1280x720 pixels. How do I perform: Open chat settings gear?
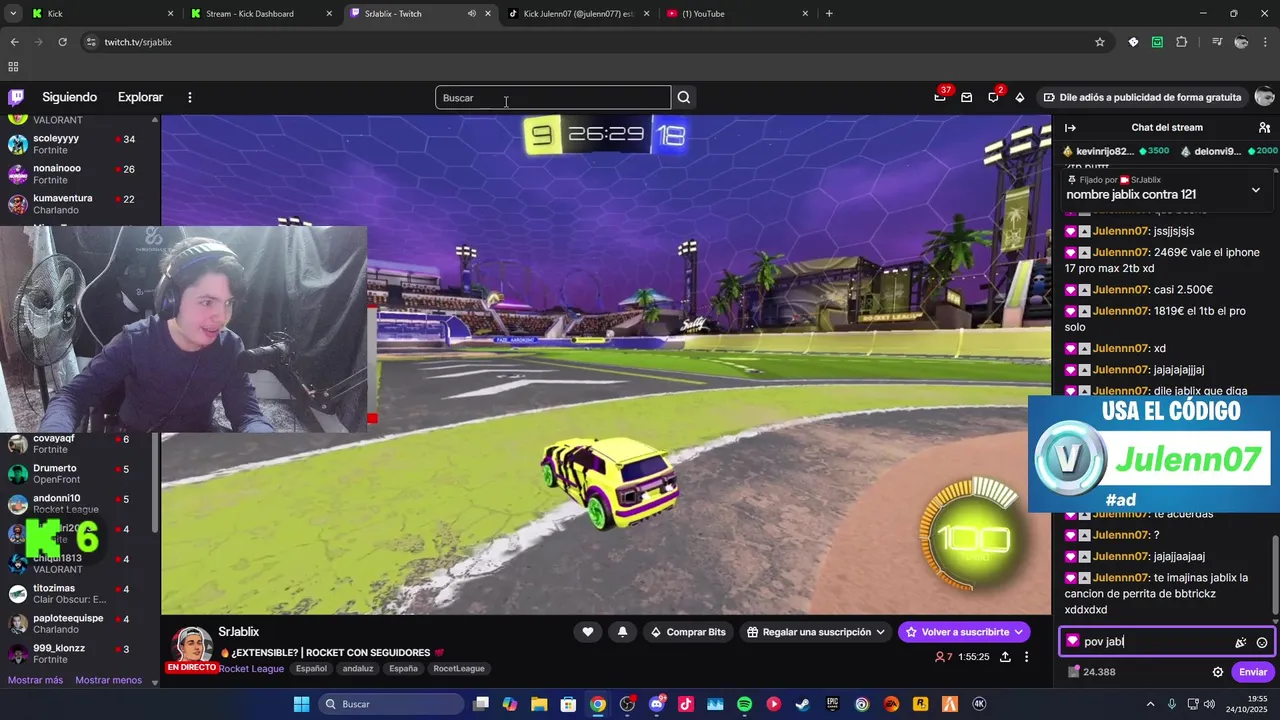click(x=1218, y=672)
